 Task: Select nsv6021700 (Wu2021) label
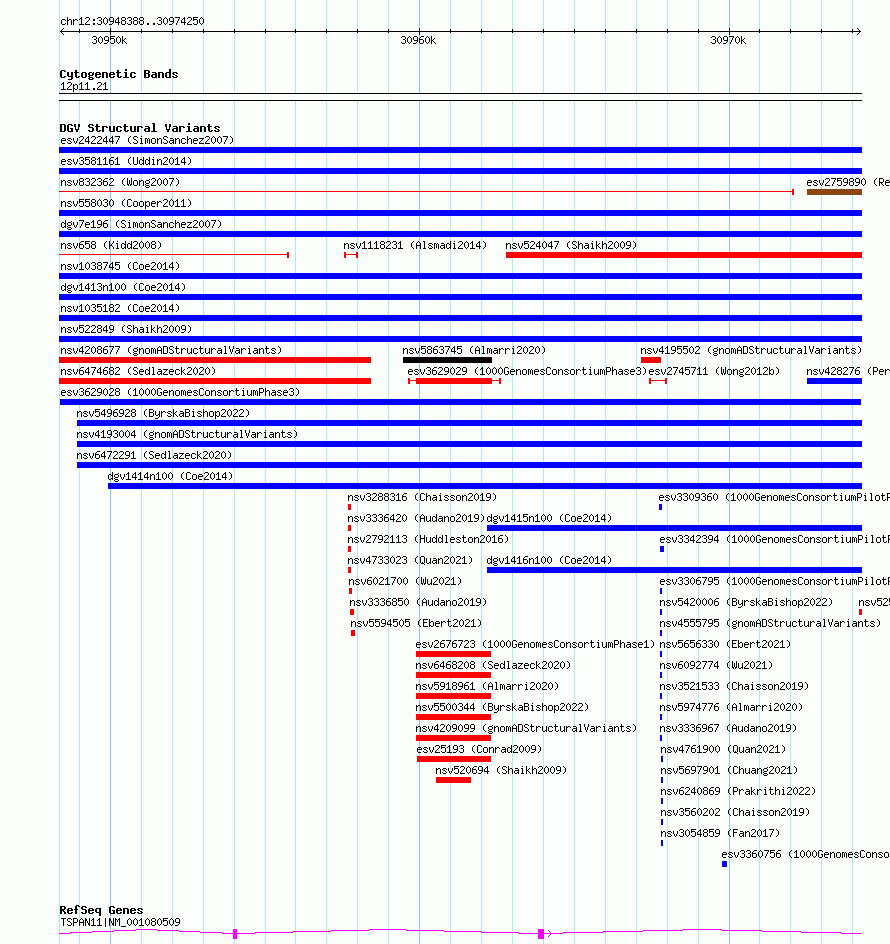point(405,582)
